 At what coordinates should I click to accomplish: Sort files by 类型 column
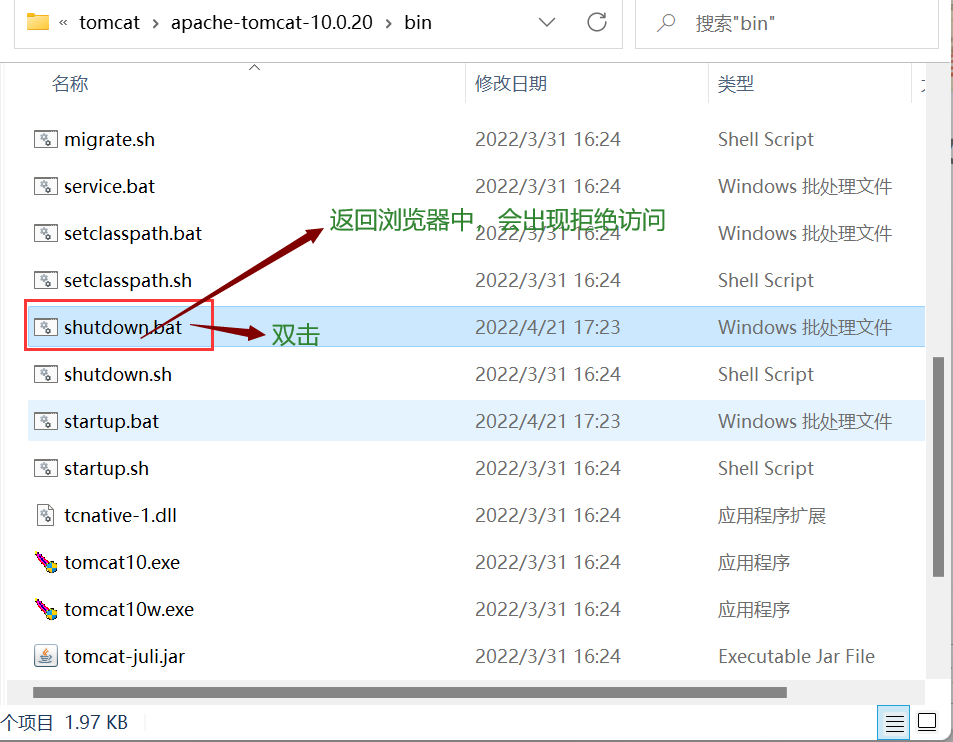tap(736, 83)
